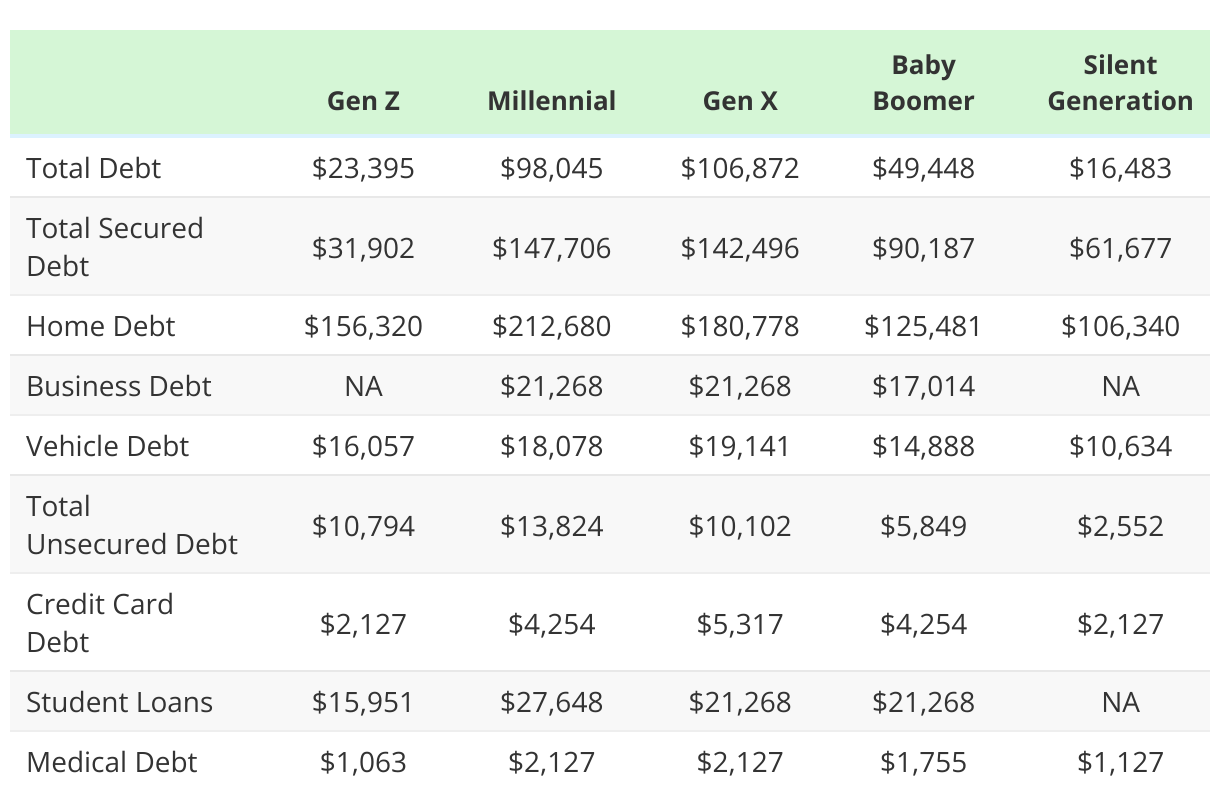The height and width of the screenshot is (800, 1220).
Task: Select the Gen X column header
Action: [x=740, y=101]
